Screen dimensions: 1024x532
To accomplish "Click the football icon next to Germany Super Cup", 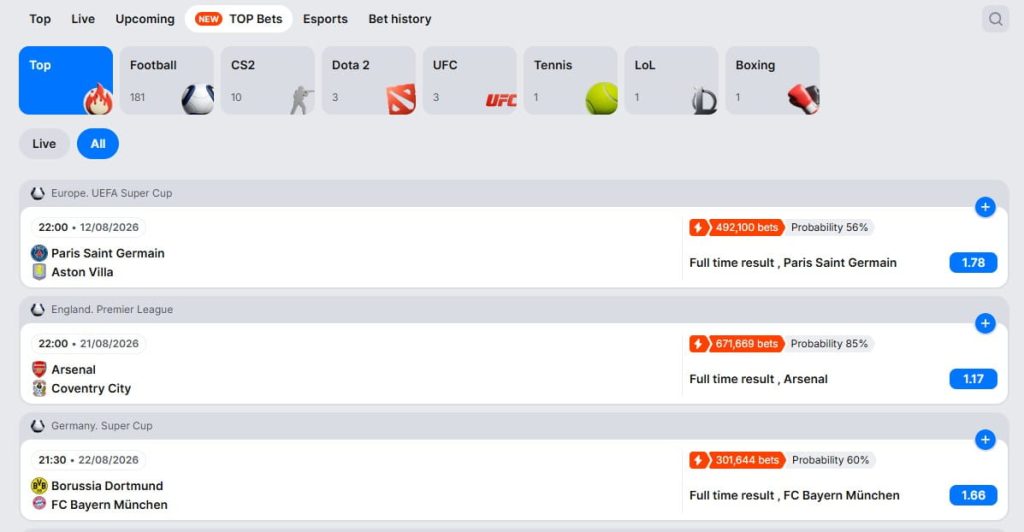I will (x=38, y=426).
